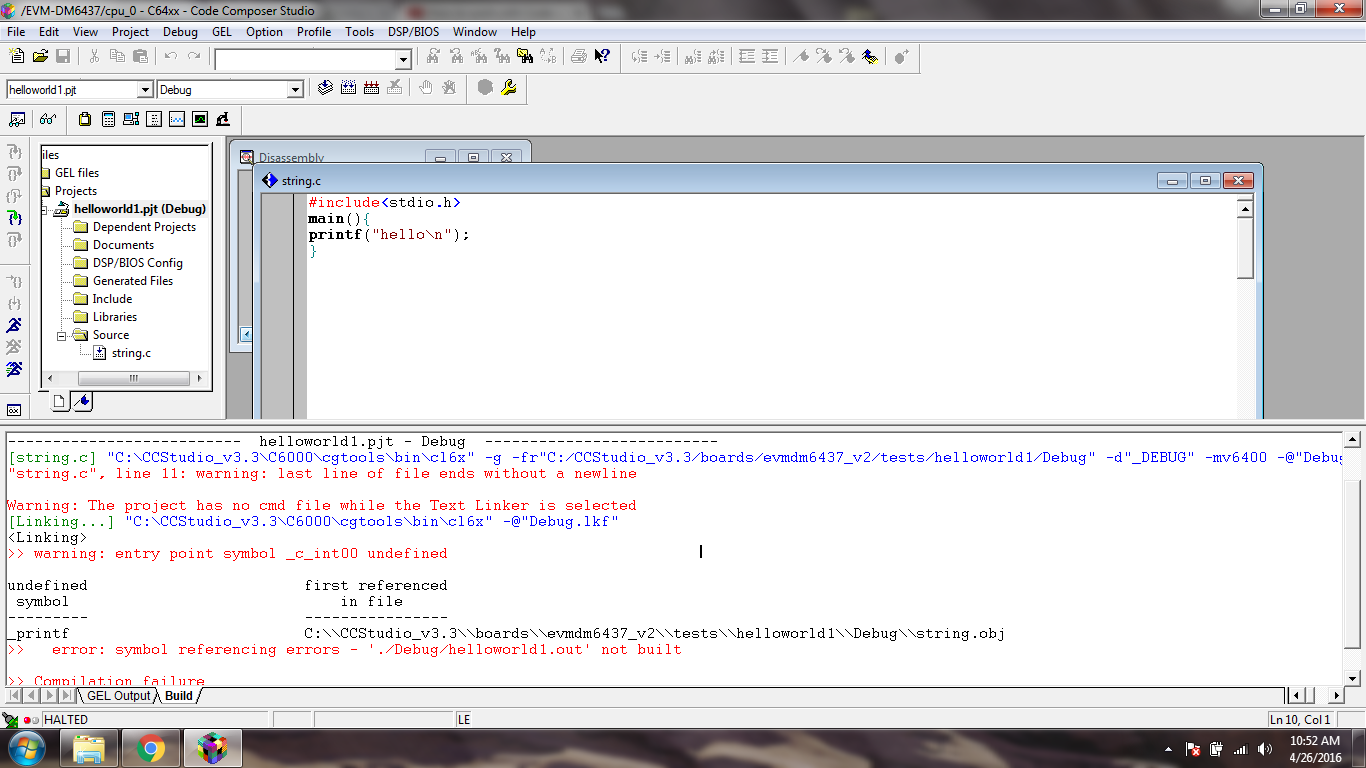Switch to the GEL Output tab
The height and width of the screenshot is (768, 1366).
118,696
